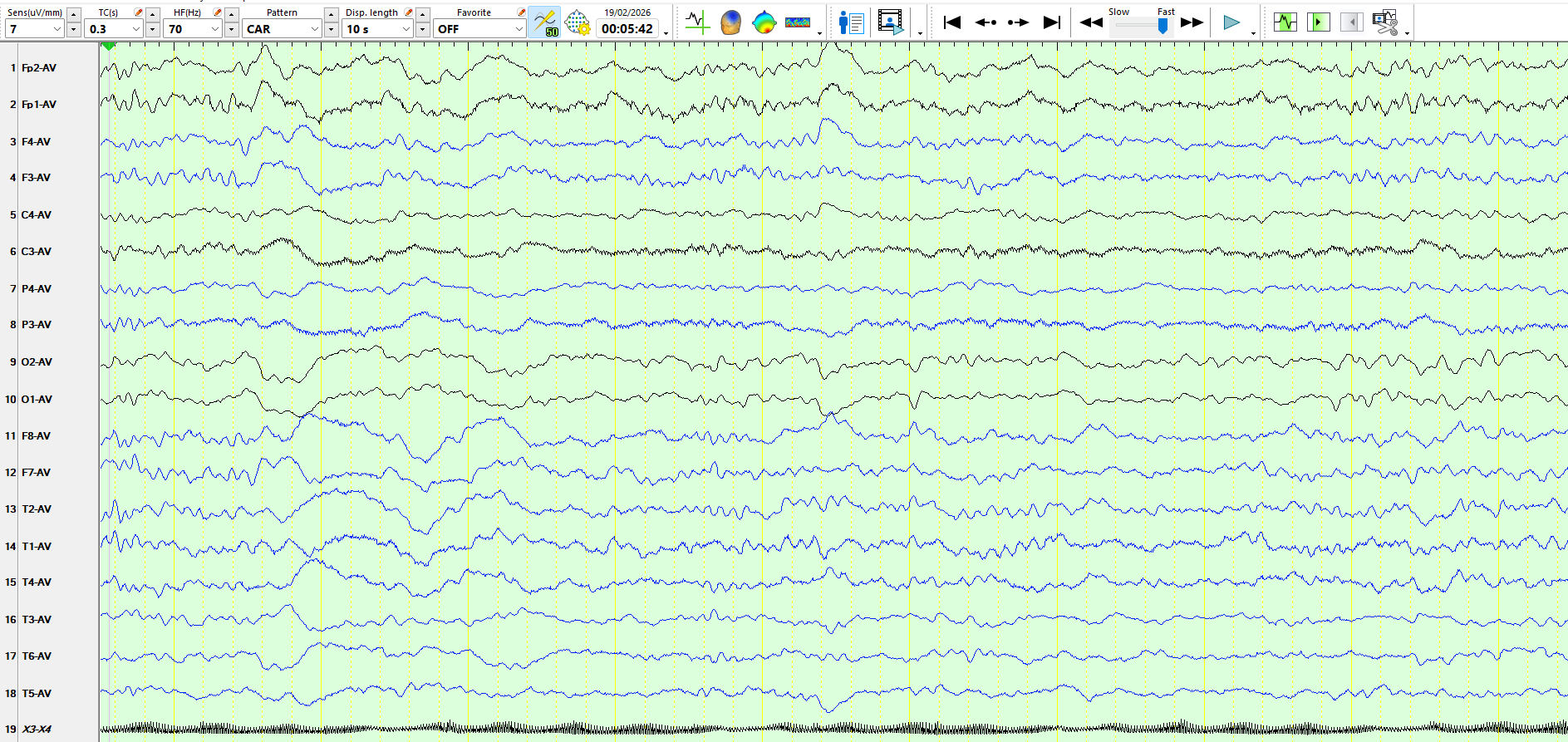
Task: Expand the overflow arrow after the play button
Action: [1253, 33]
